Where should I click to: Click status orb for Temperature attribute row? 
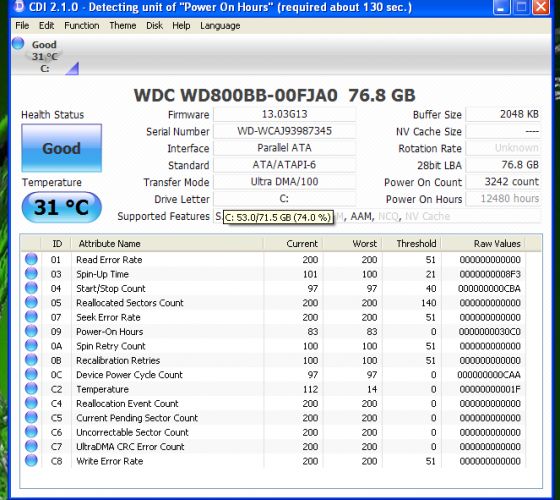pos(31,389)
